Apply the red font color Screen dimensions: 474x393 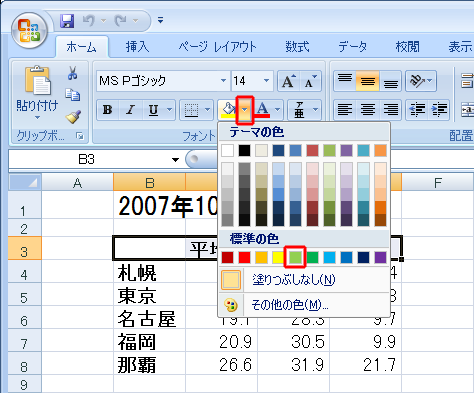coord(263,110)
